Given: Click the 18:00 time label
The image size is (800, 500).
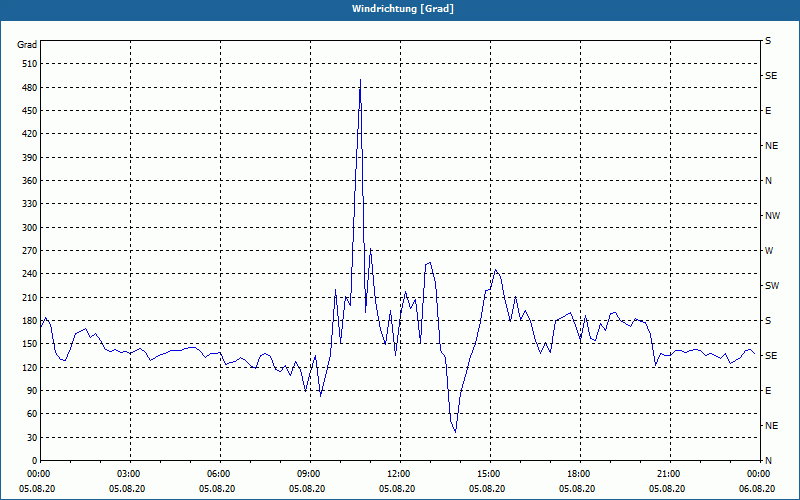Looking at the screenshot, I should click(580, 474).
